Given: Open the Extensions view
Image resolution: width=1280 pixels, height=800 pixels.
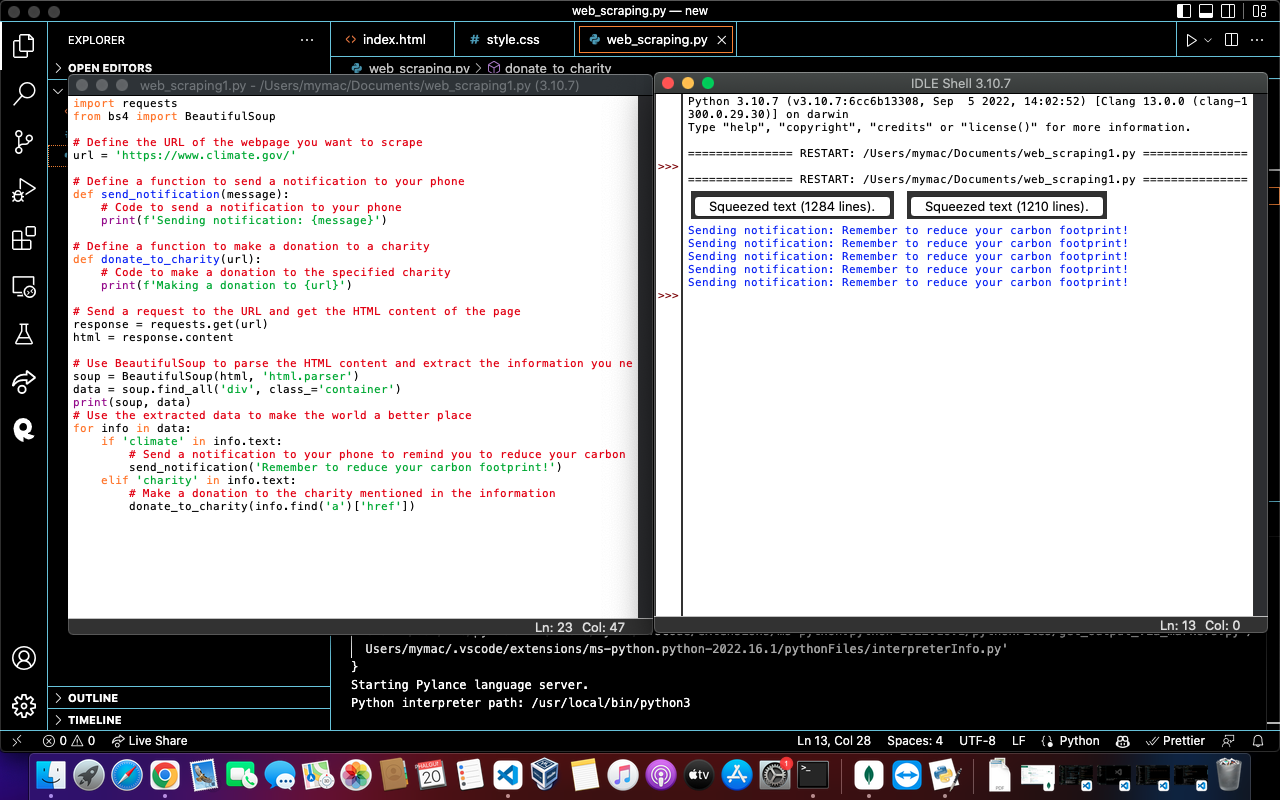Looking at the screenshot, I should point(24,239).
